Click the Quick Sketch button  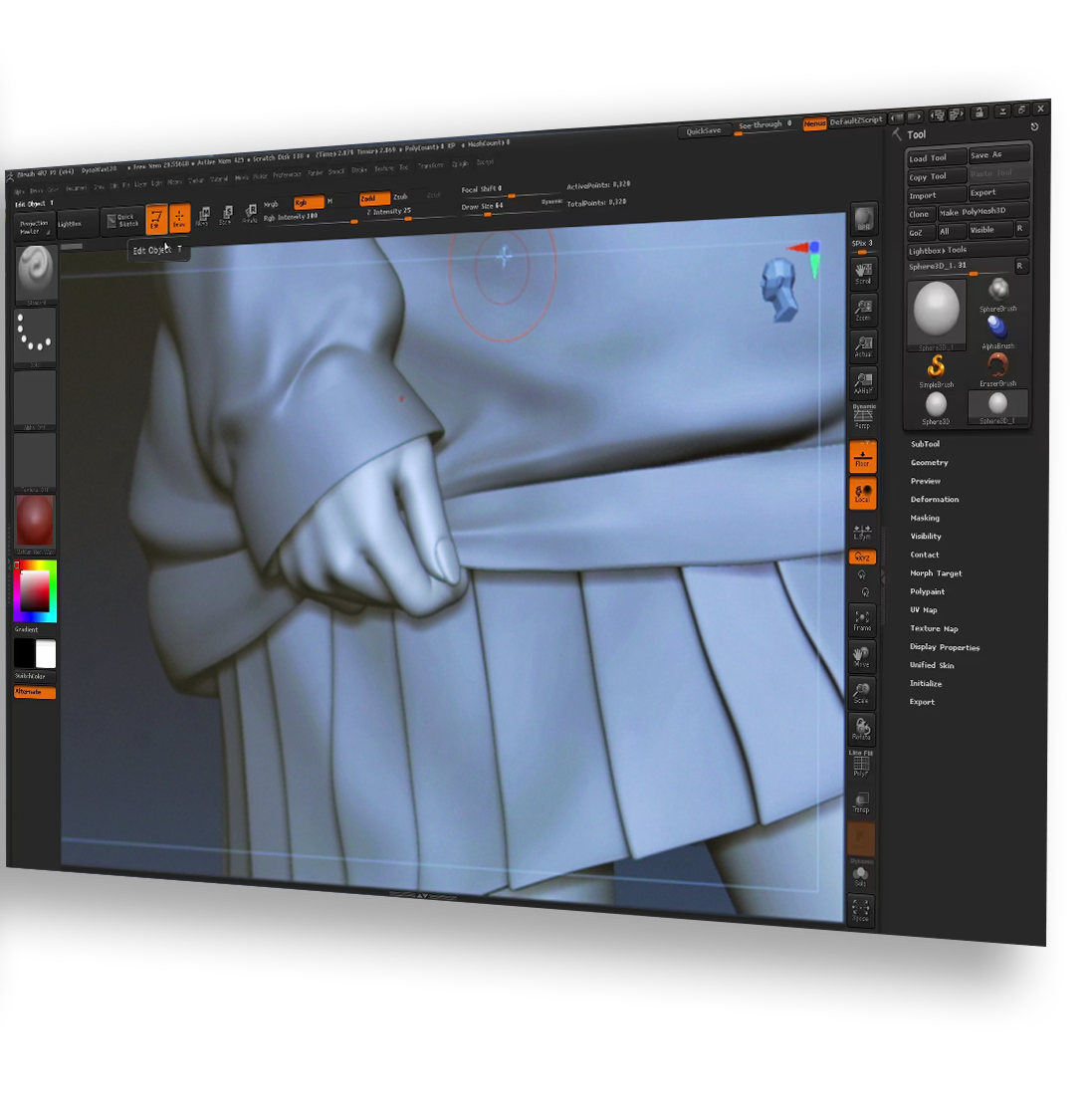pos(122,221)
